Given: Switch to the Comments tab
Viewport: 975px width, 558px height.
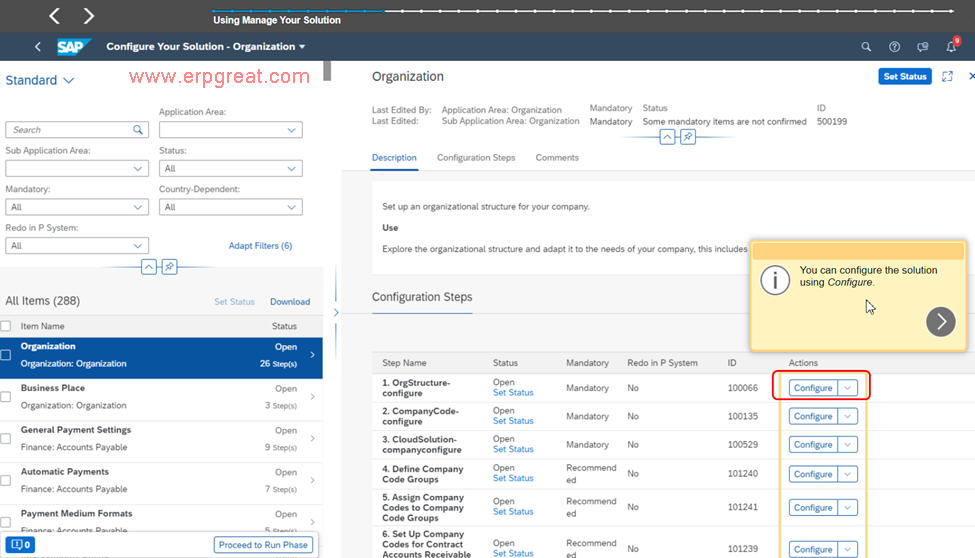Looking at the screenshot, I should (x=557, y=158).
